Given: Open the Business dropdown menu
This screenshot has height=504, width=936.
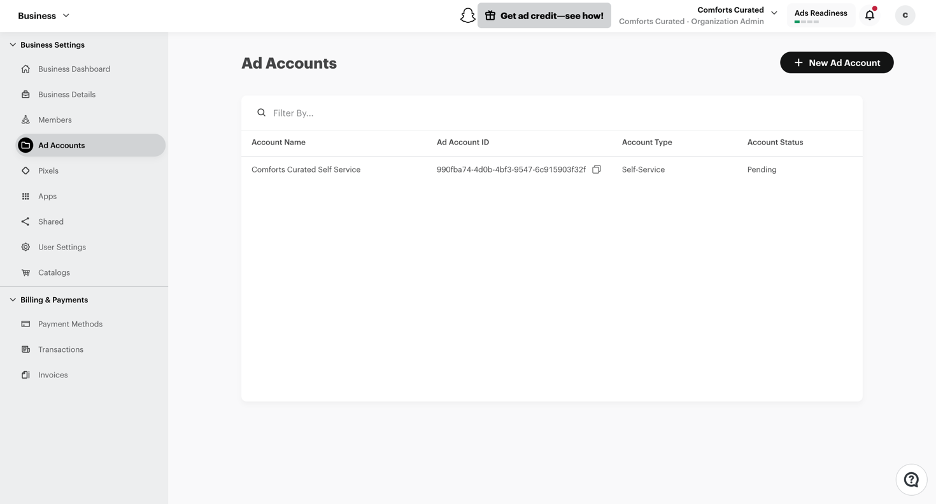Looking at the screenshot, I should [x=44, y=16].
